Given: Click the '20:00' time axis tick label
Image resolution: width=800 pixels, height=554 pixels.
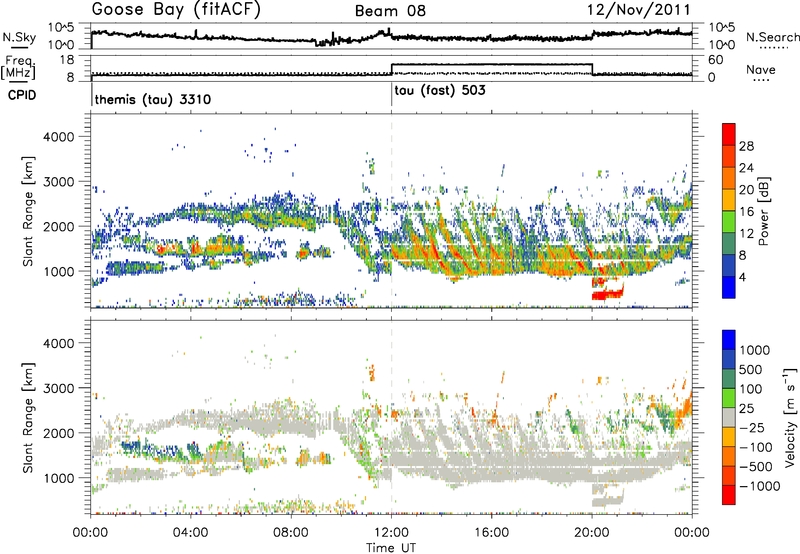Looking at the screenshot, I should coord(592,533).
